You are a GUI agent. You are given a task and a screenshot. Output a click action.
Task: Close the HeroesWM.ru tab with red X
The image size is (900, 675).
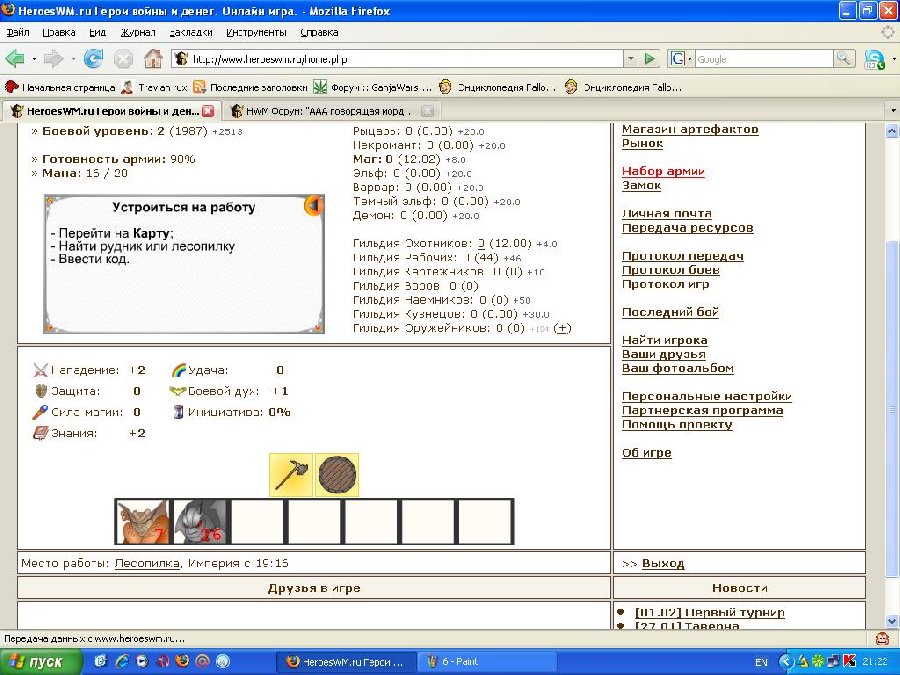pyautogui.click(x=208, y=111)
